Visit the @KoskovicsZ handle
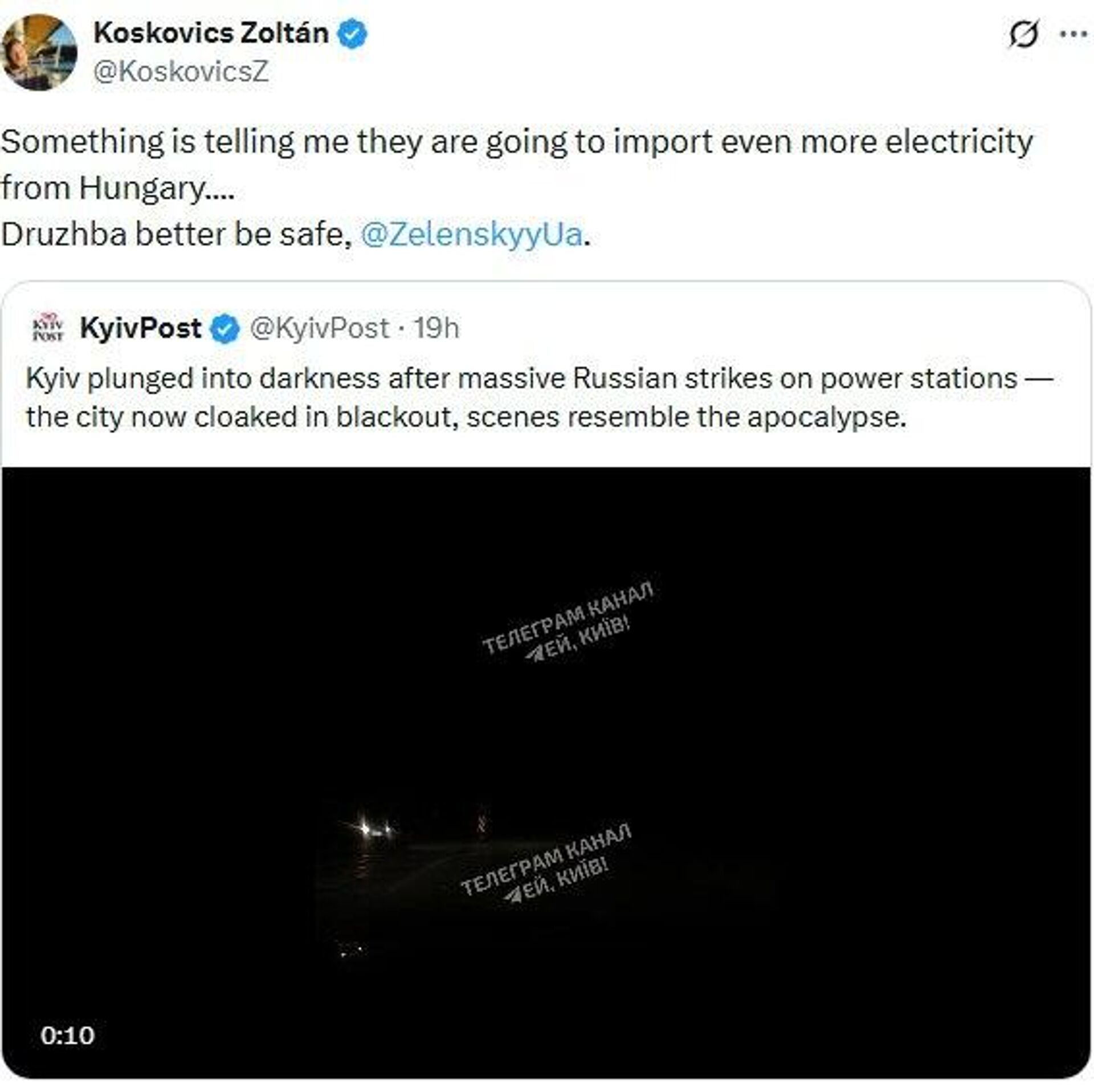This screenshot has height=1092, width=1094. [x=181, y=72]
